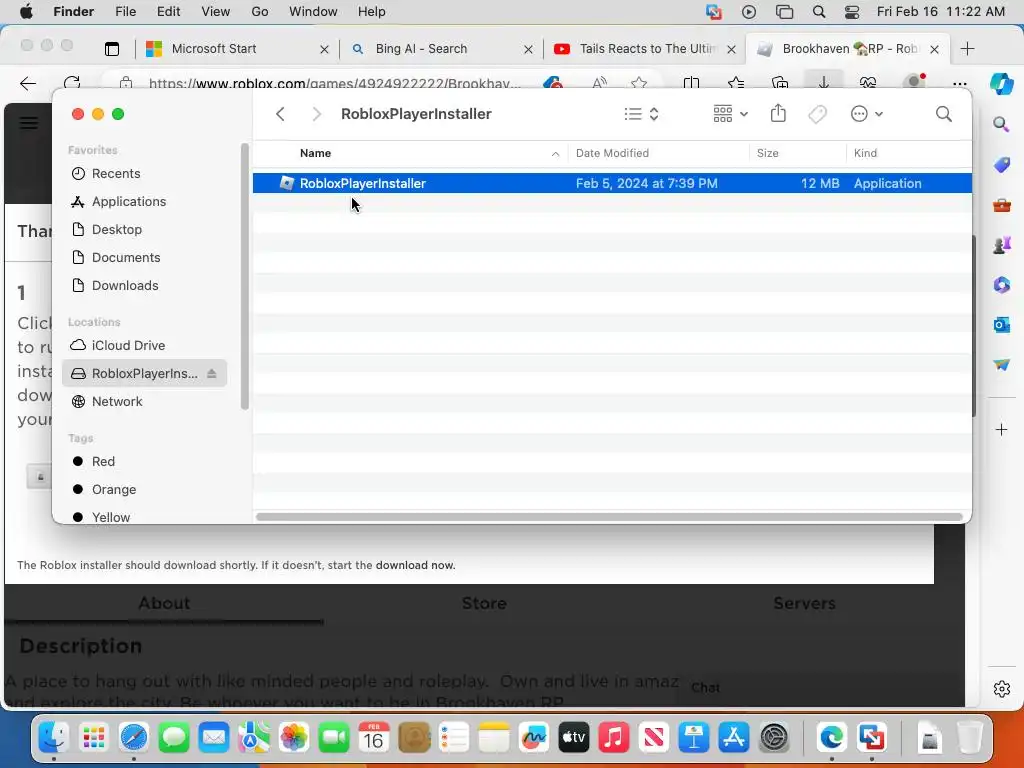Open Spotlight search in menu bar
This screenshot has width=1024, height=768.
[819, 12]
